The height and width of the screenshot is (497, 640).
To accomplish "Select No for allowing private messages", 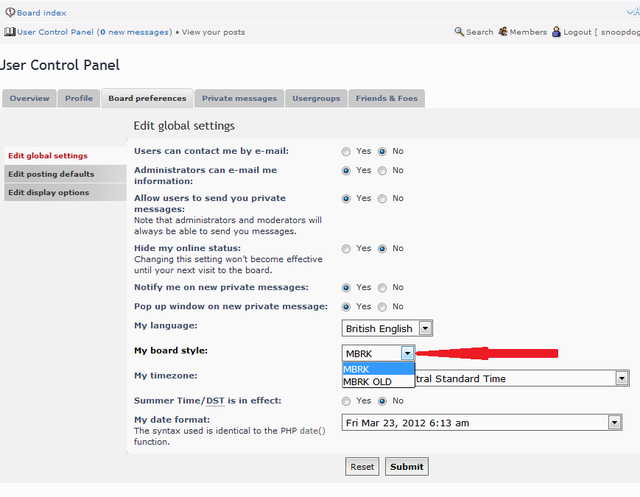I will [382, 199].
